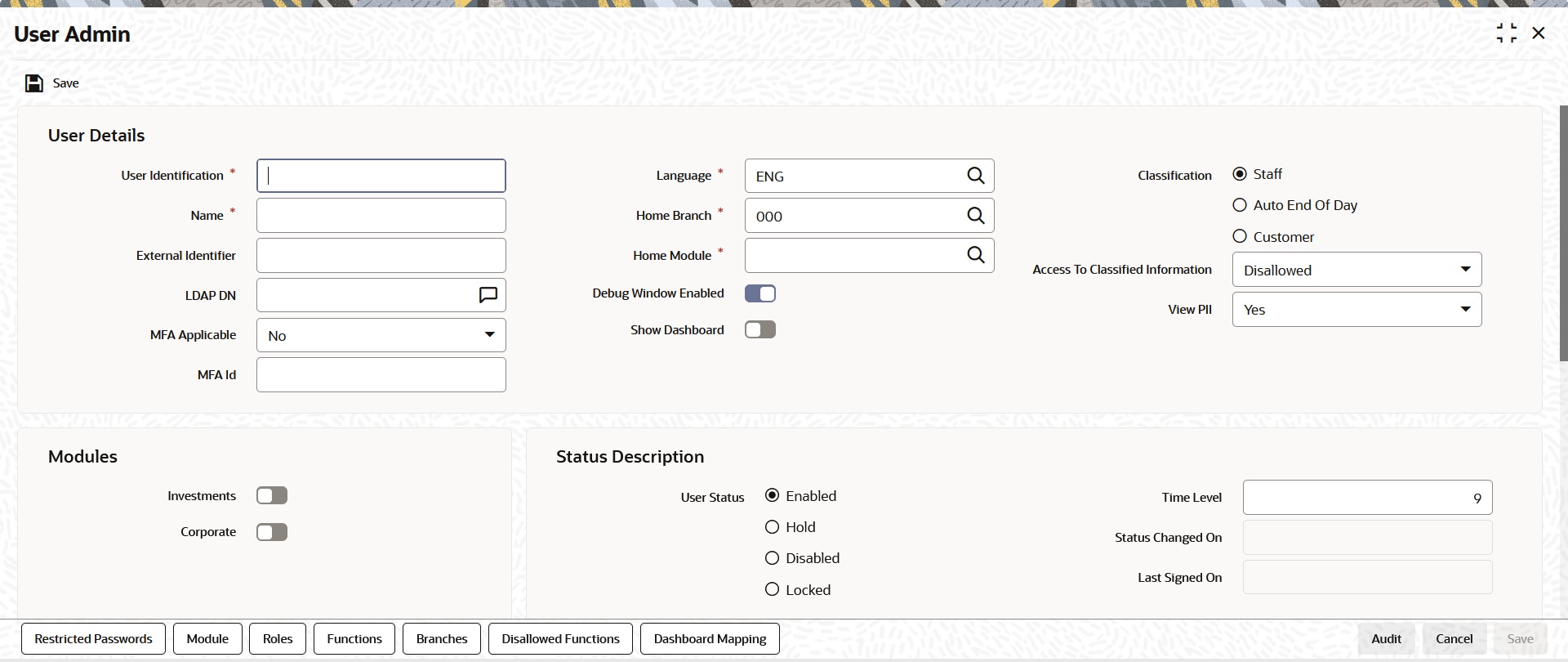
Task: Open the Disallowed Functions tab
Action: coord(560,639)
